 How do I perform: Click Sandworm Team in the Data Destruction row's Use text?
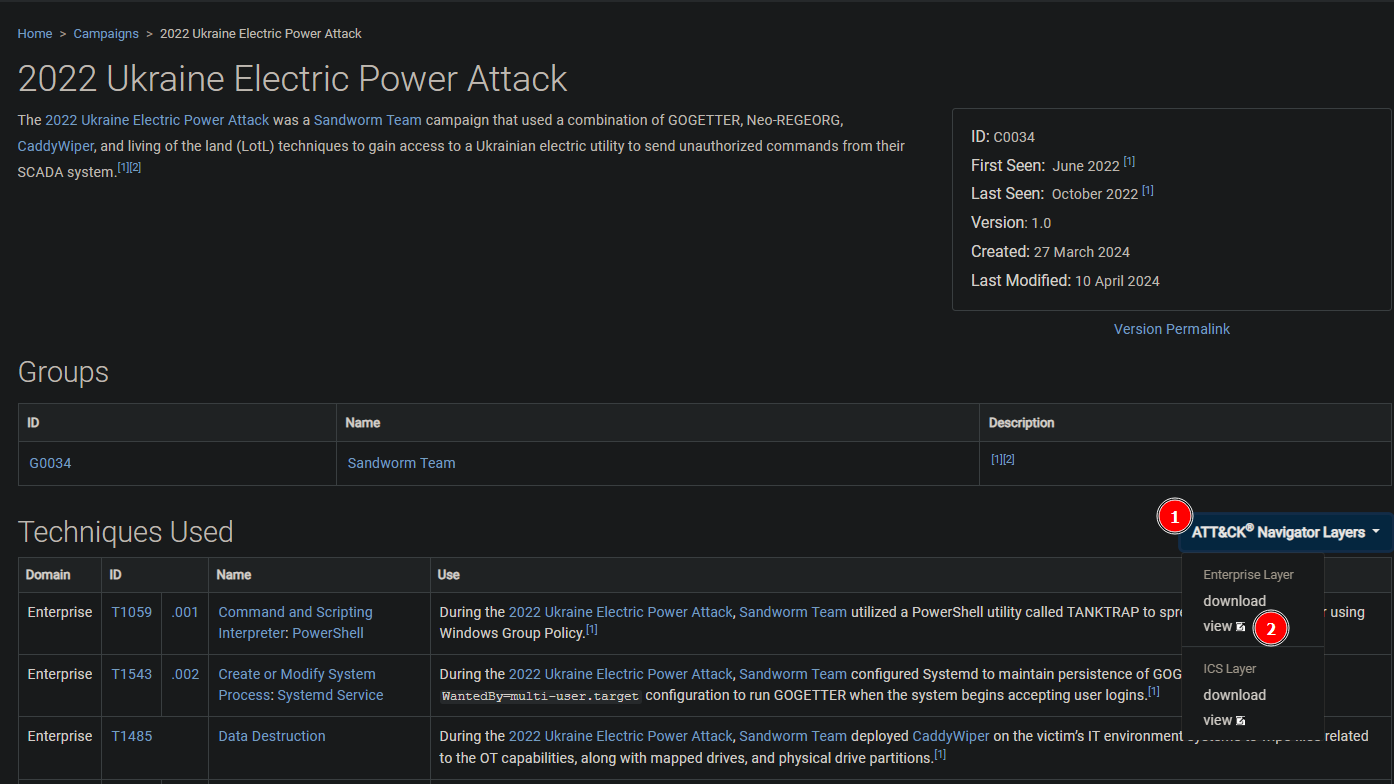coord(793,736)
